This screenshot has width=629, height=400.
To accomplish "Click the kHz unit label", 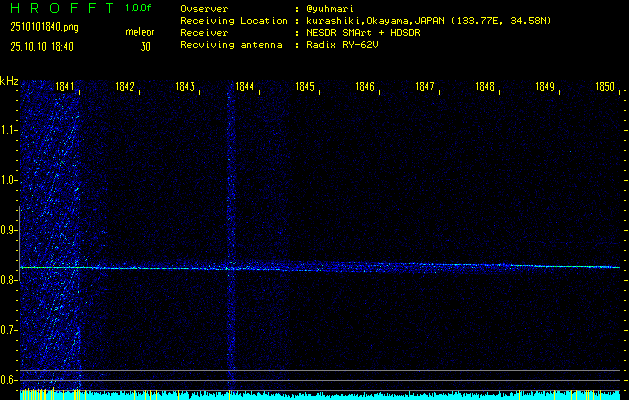I will tap(9, 81).
